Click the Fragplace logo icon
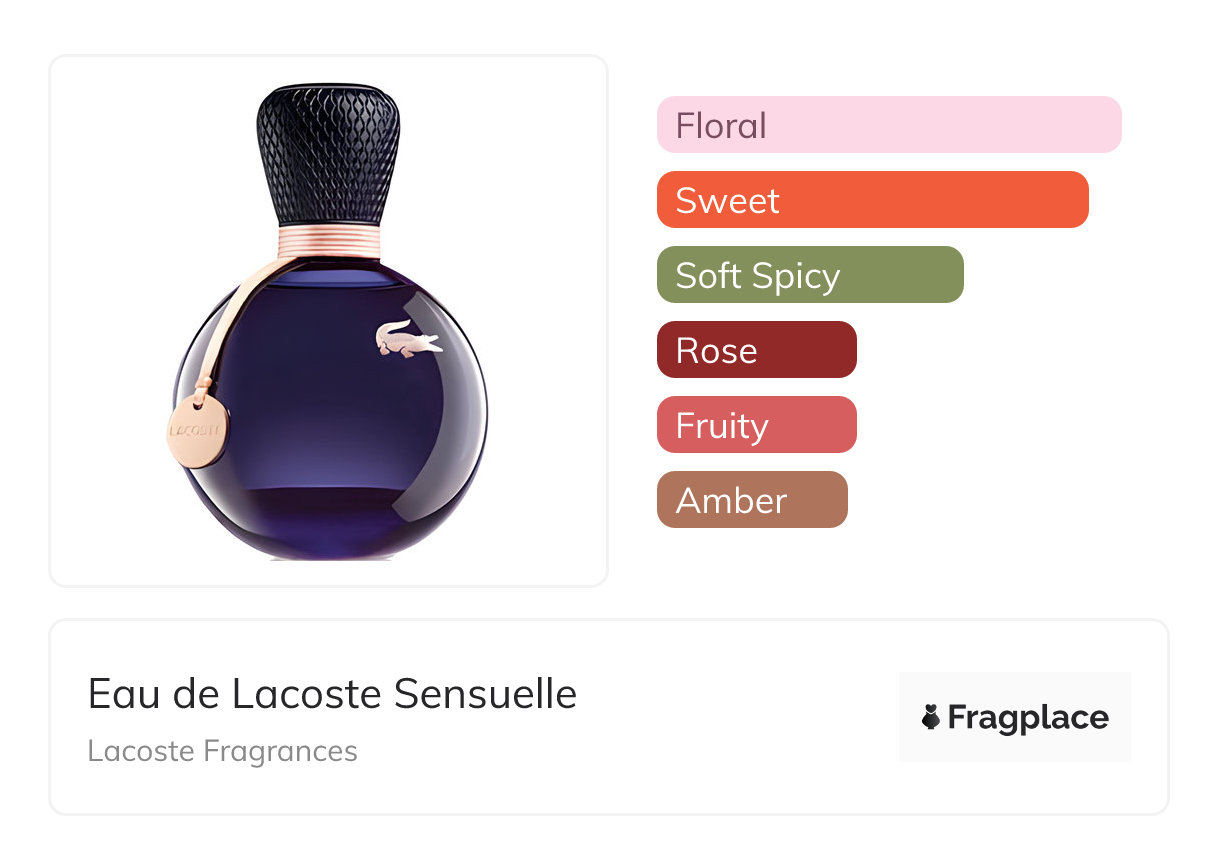The width and height of the screenshot is (1218, 864). 931,718
